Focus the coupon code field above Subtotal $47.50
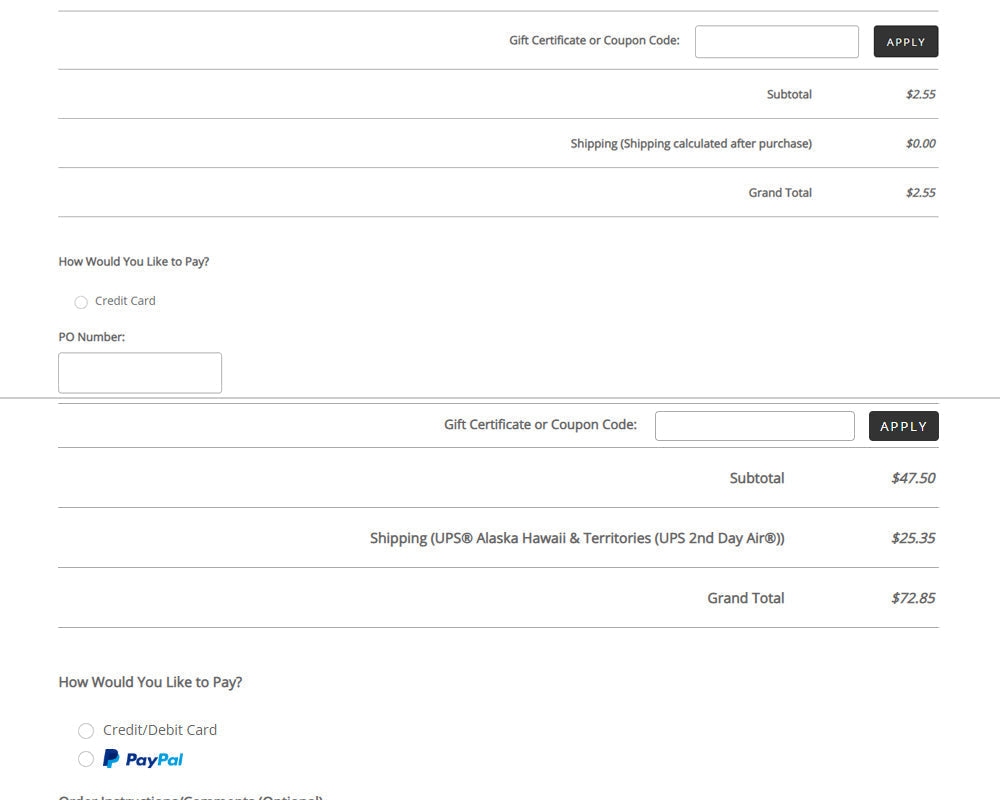The height and width of the screenshot is (800, 1000). pos(754,426)
